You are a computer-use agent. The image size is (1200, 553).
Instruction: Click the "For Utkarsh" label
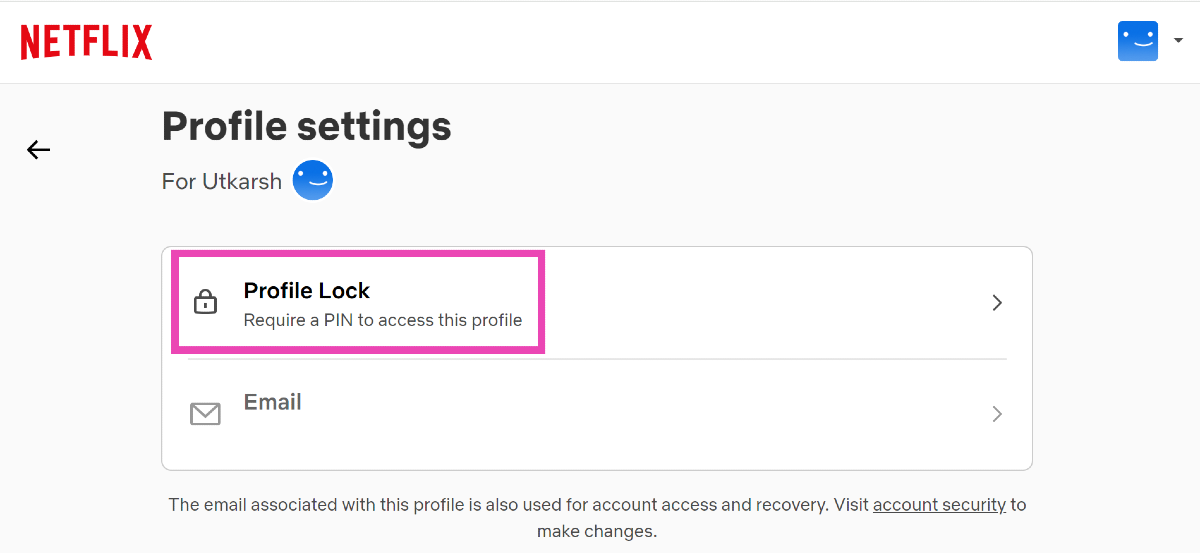click(x=221, y=182)
